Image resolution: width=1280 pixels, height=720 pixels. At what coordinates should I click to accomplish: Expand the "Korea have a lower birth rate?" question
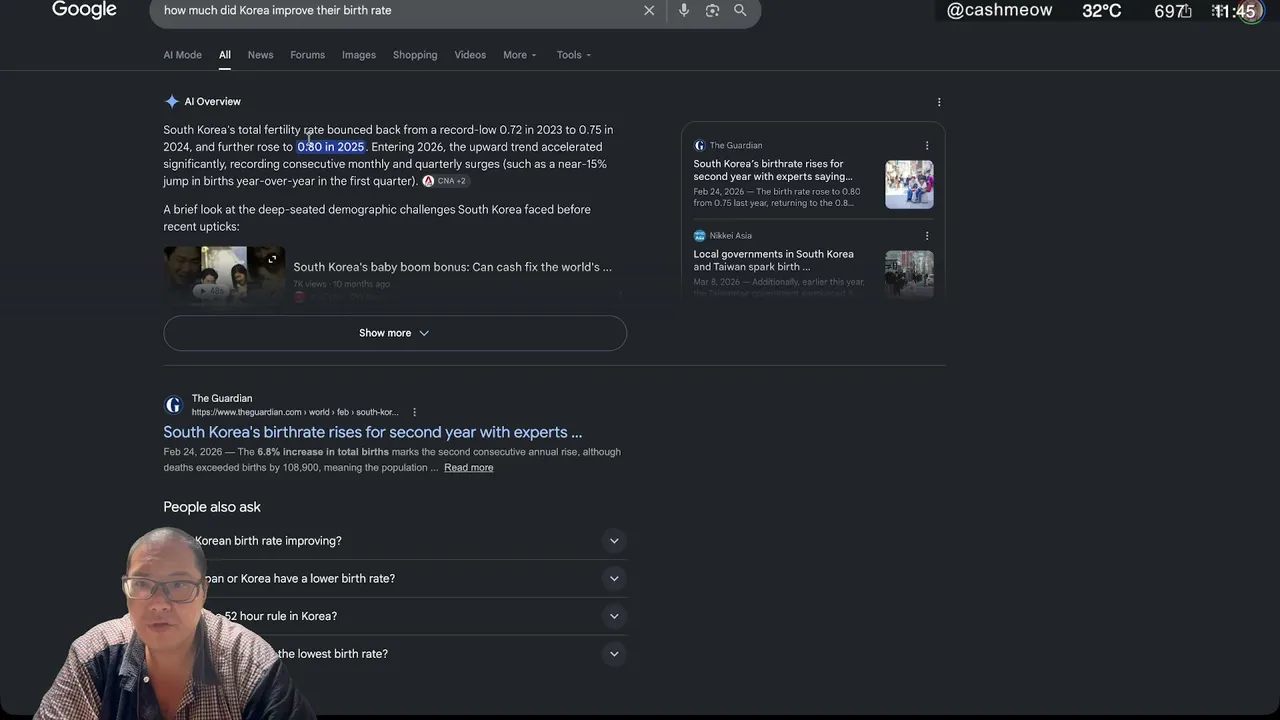click(395, 579)
